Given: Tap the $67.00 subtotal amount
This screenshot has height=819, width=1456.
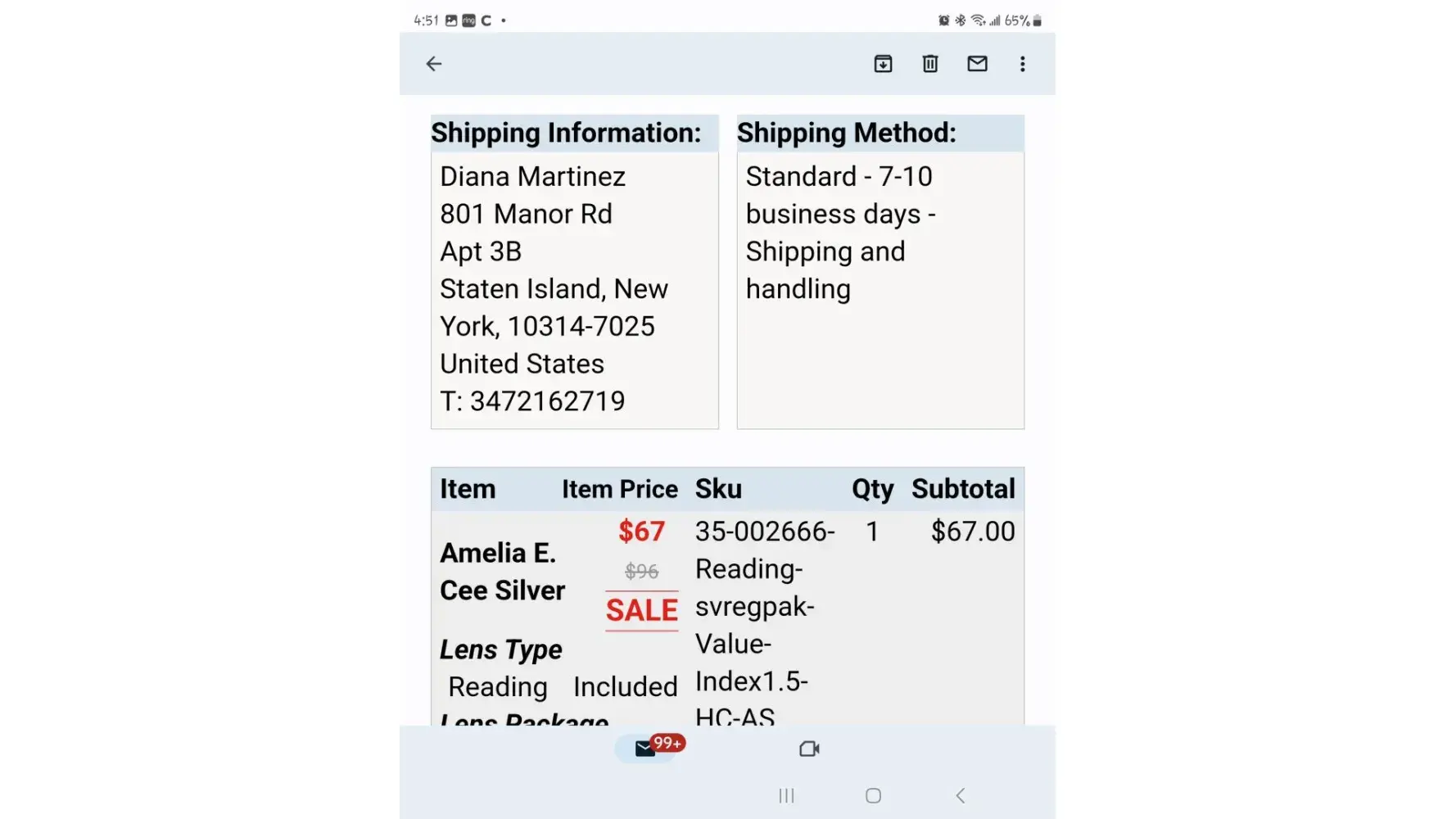Looking at the screenshot, I should click(x=973, y=532).
